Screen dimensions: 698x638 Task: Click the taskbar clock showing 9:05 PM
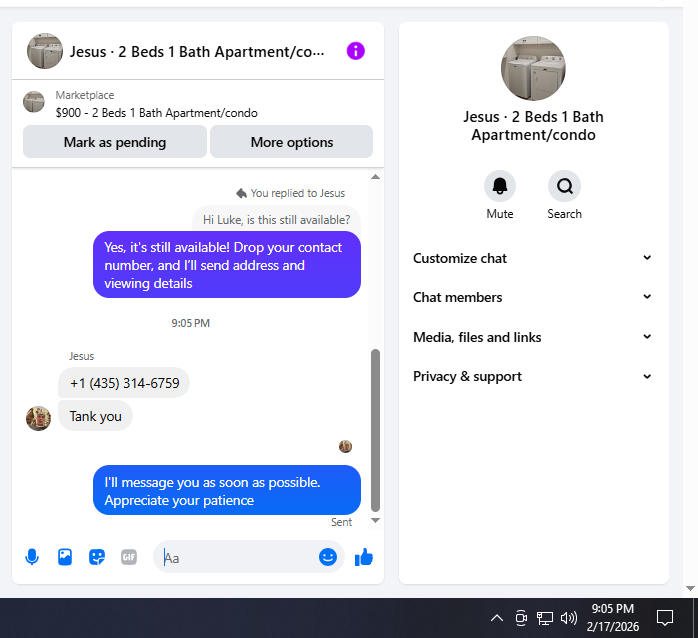[613, 618]
